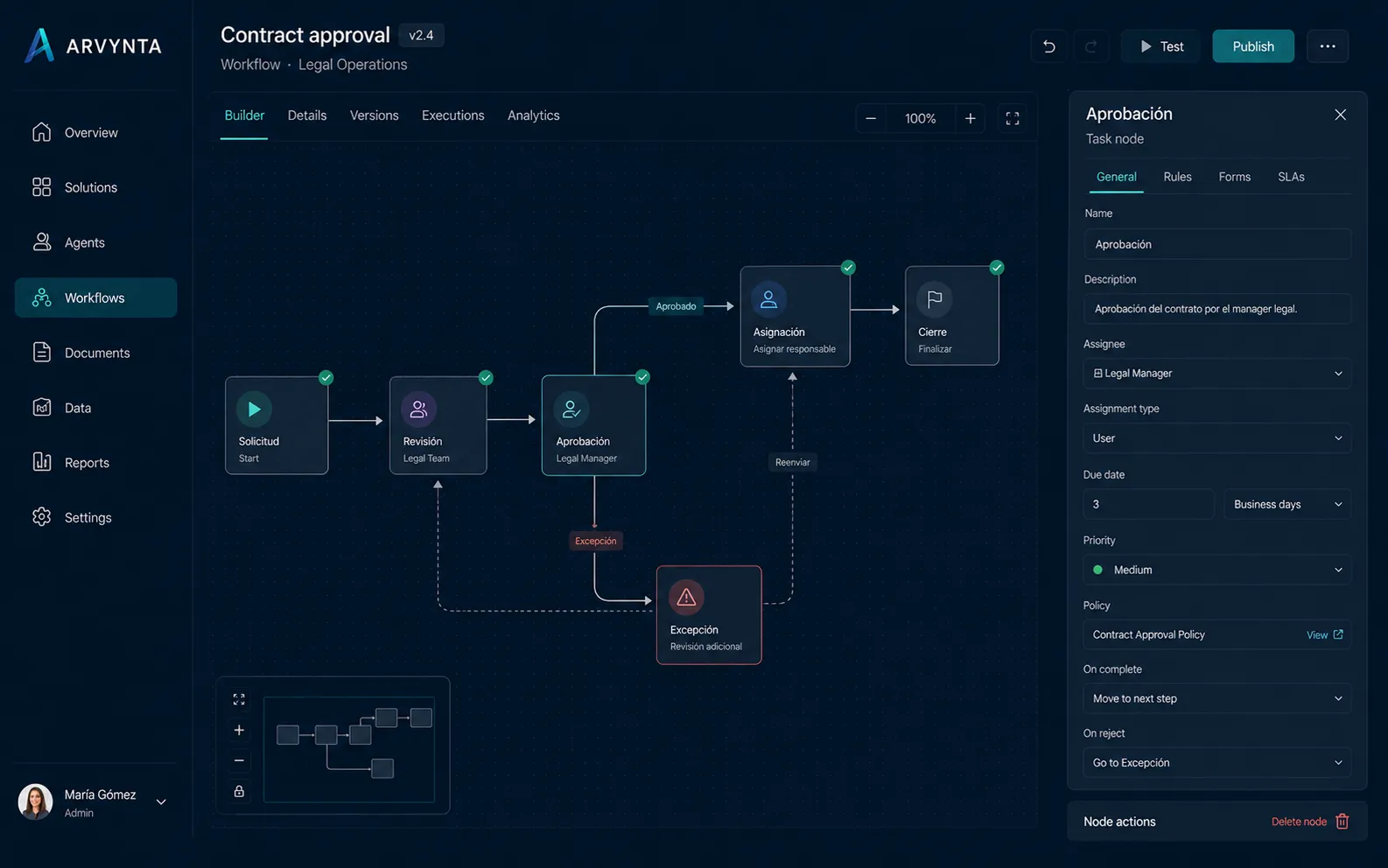The image size is (1388, 868).
Task: Toggle the green check on Aprobación node
Action: click(x=642, y=377)
